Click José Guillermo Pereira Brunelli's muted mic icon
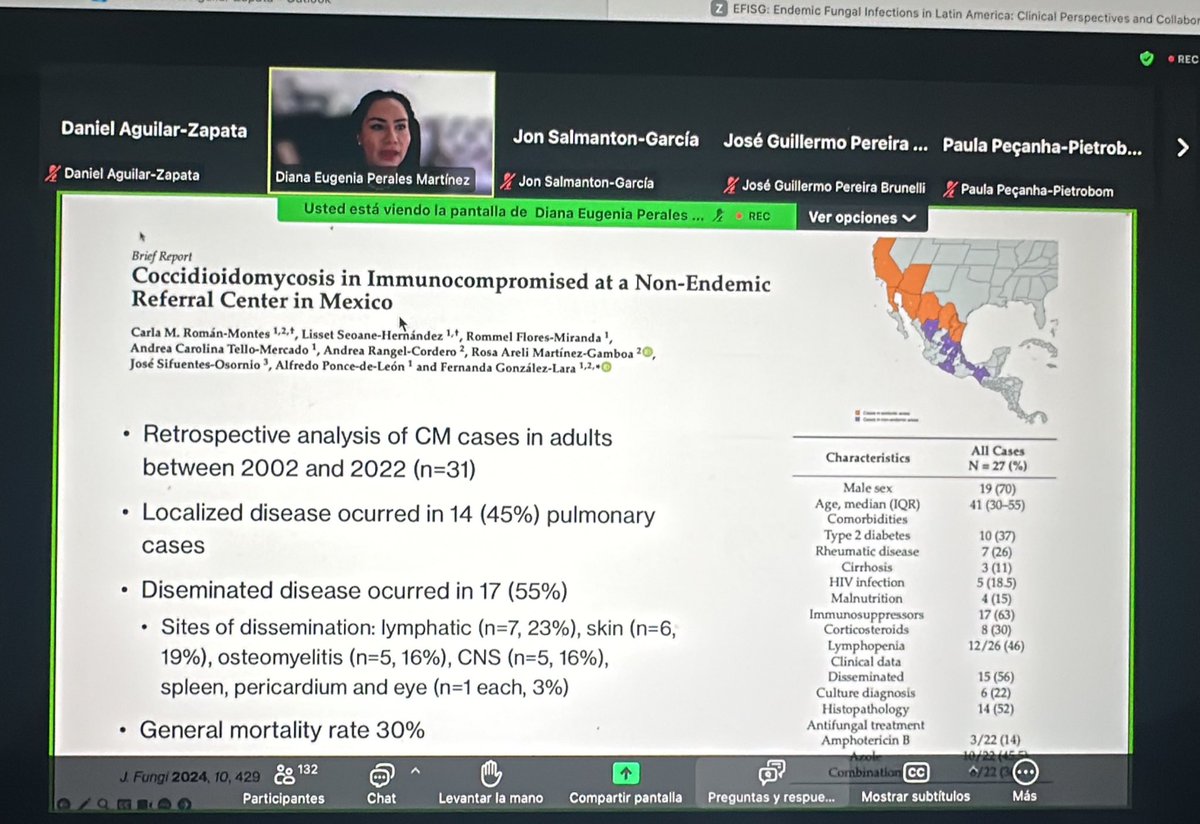 click(730, 187)
